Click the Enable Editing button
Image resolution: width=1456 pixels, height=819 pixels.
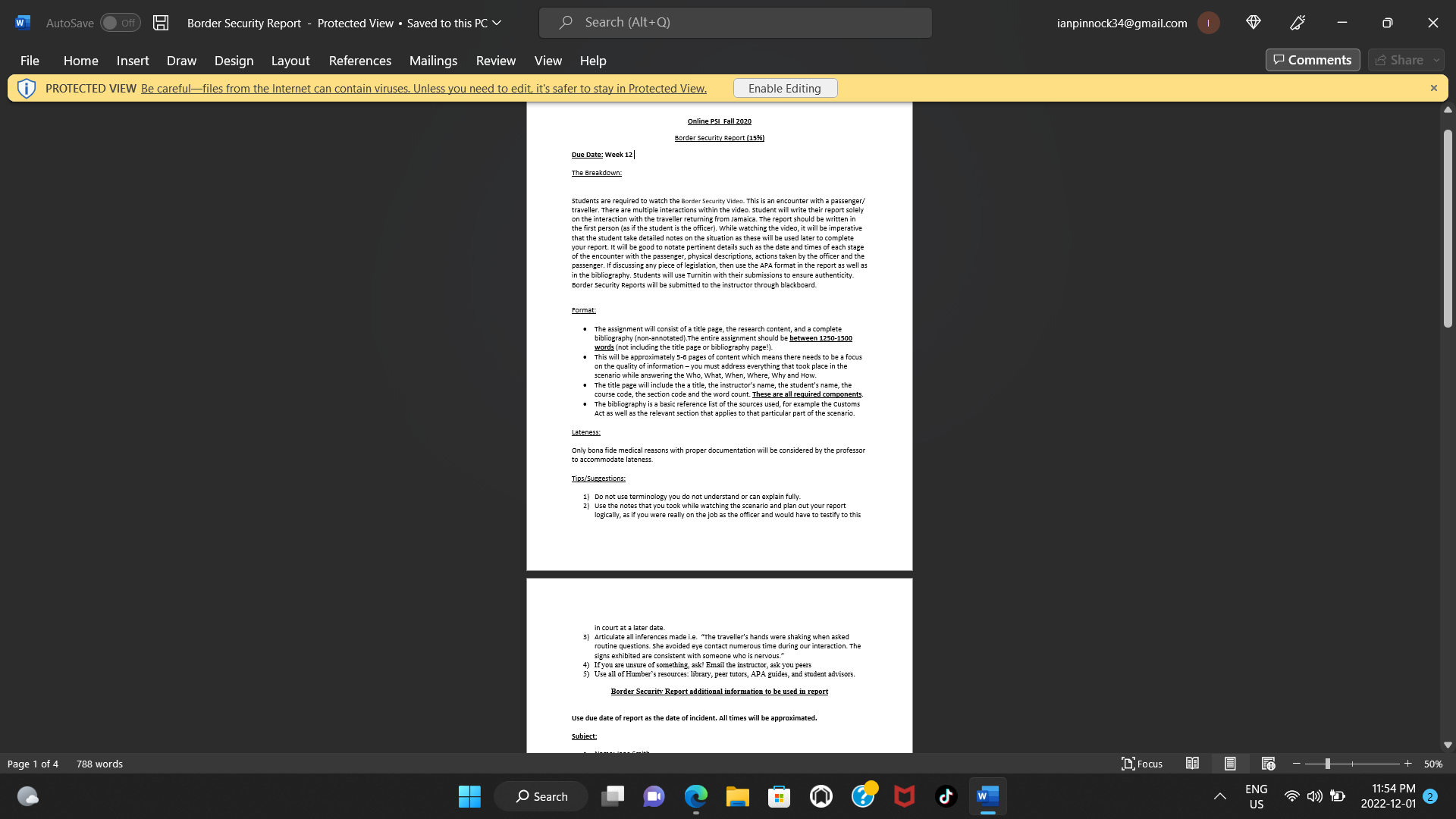coord(785,88)
